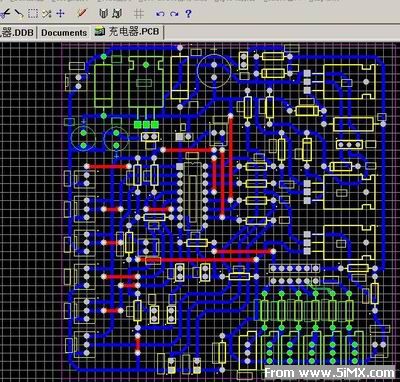Click the Deselect All toolbar icon
This screenshot has height=382, width=400.
click(46, 14)
